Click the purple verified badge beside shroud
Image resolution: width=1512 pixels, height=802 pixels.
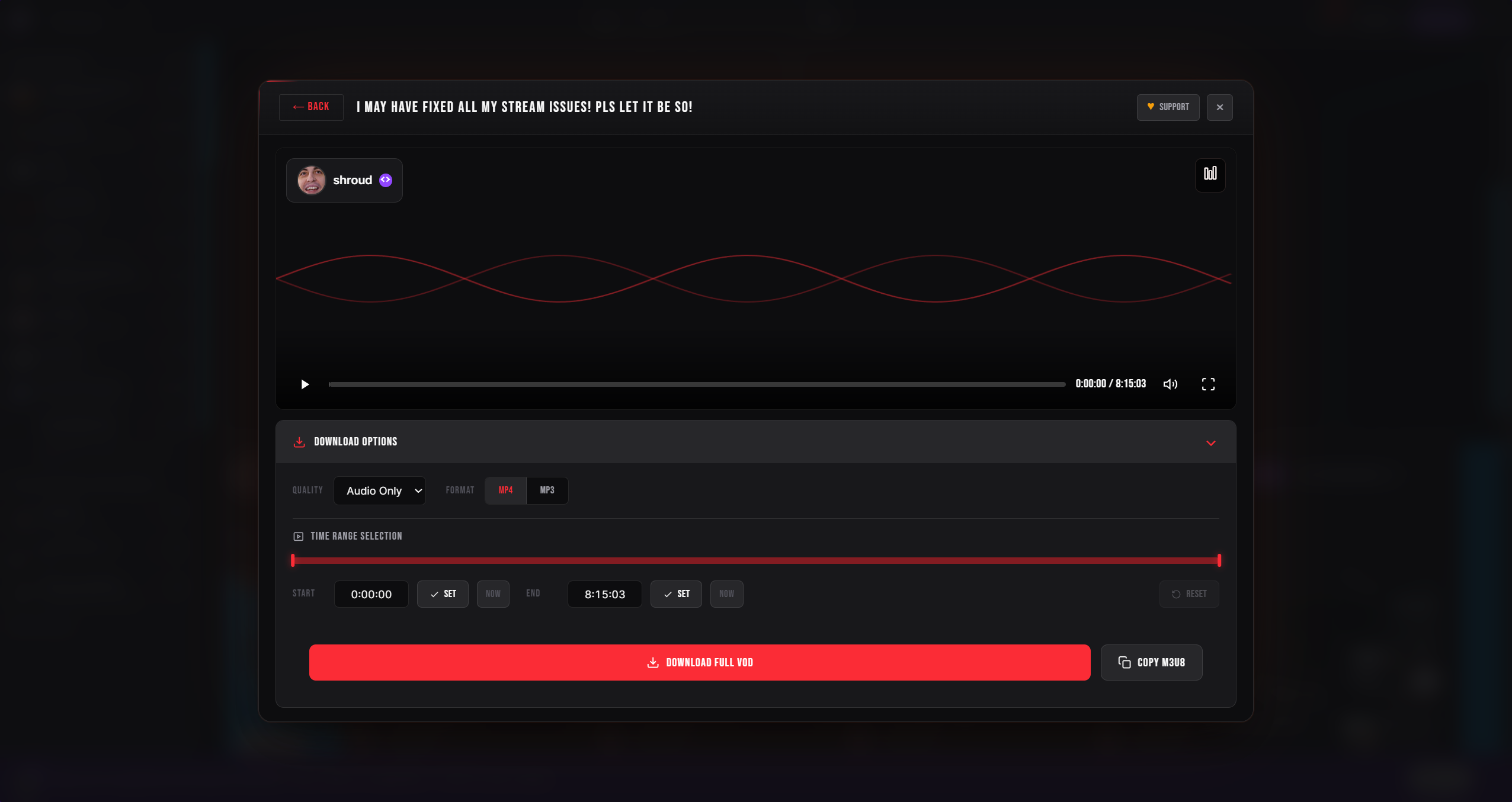pos(386,180)
